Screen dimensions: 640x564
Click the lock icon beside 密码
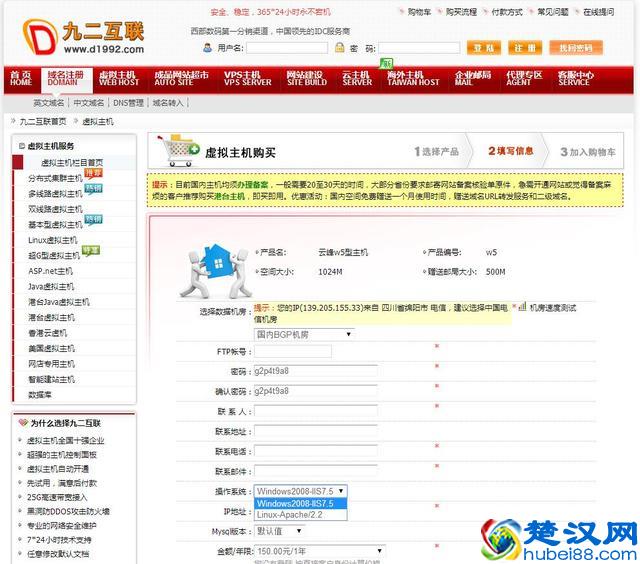pos(339,48)
